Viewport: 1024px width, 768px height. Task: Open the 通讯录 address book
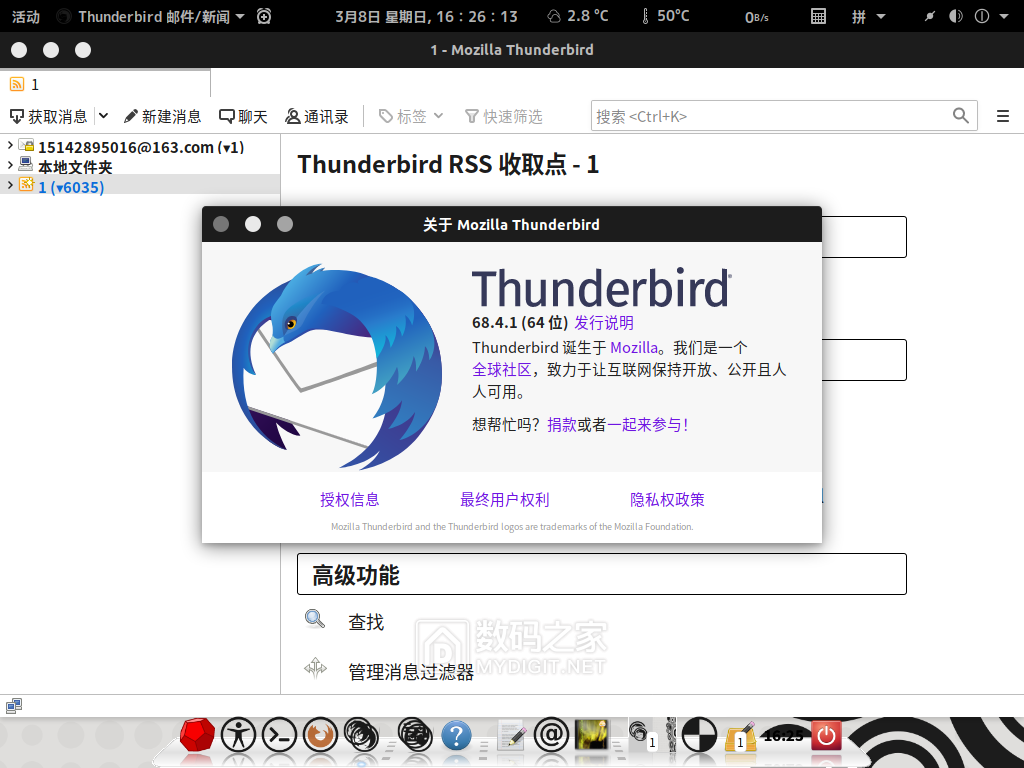[x=317, y=117]
